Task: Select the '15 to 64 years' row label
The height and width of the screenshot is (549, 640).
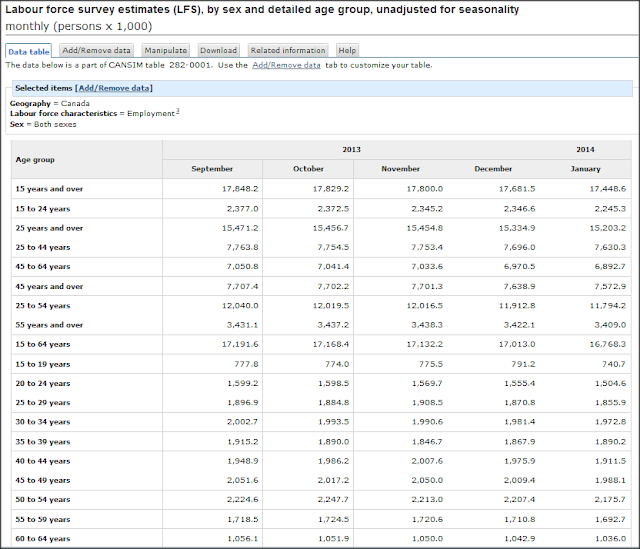Action: point(43,344)
